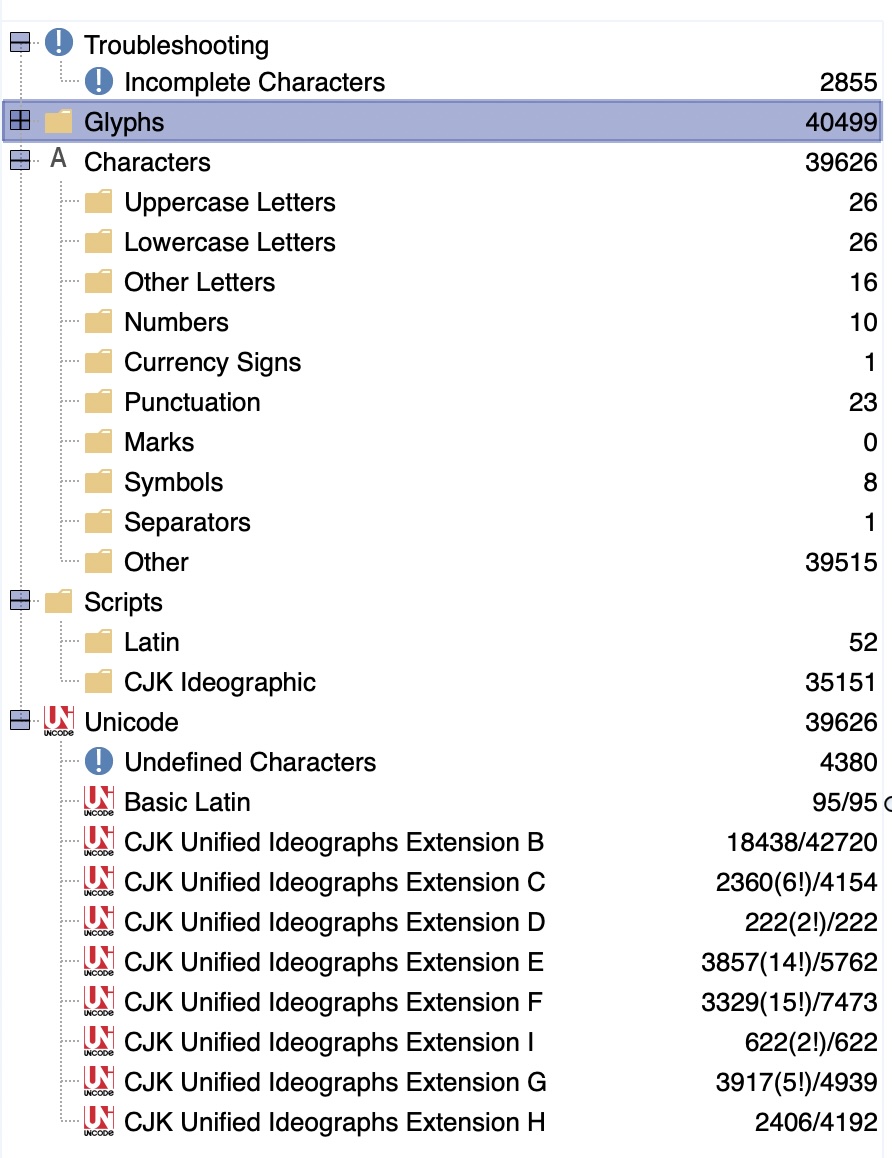Image resolution: width=892 pixels, height=1158 pixels.
Task: Click the CJK Ideographic folder icon
Action: tap(99, 682)
